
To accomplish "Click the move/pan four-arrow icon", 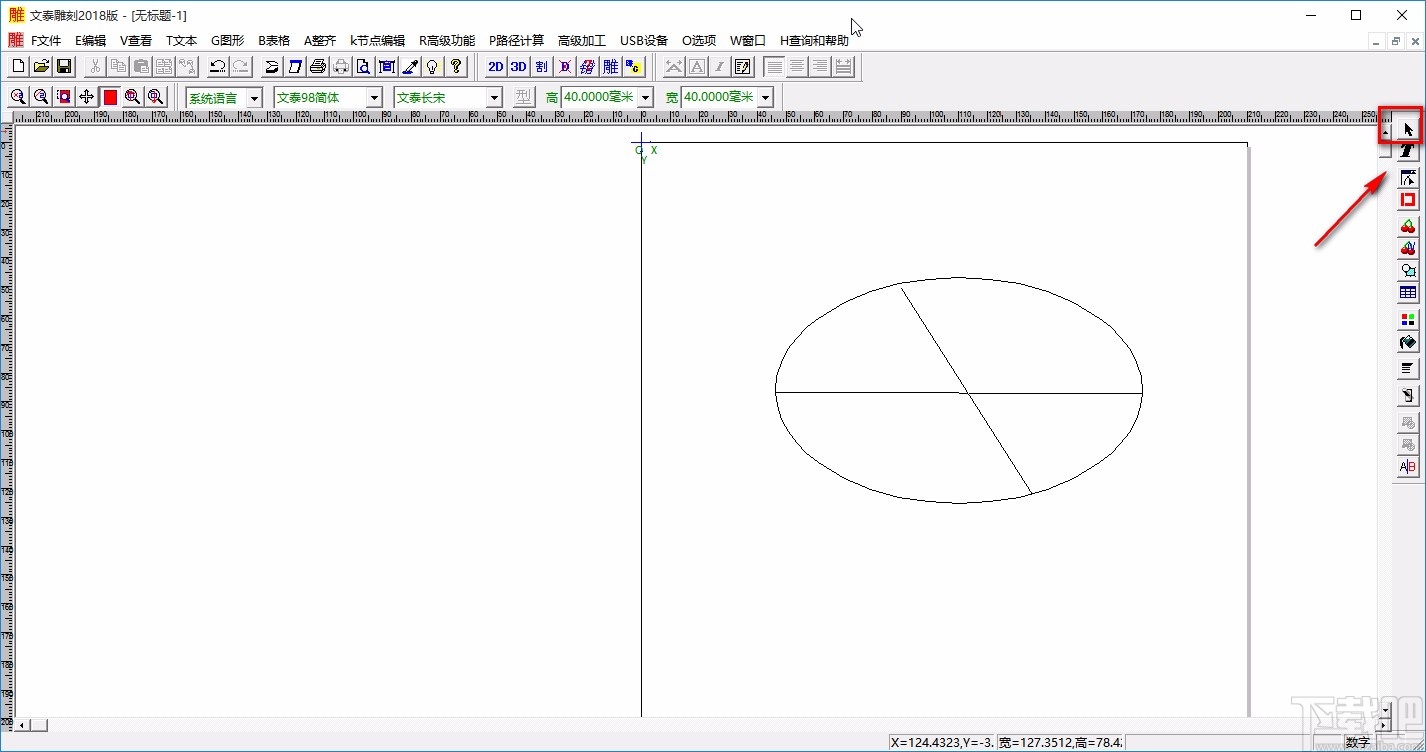I will click(87, 97).
